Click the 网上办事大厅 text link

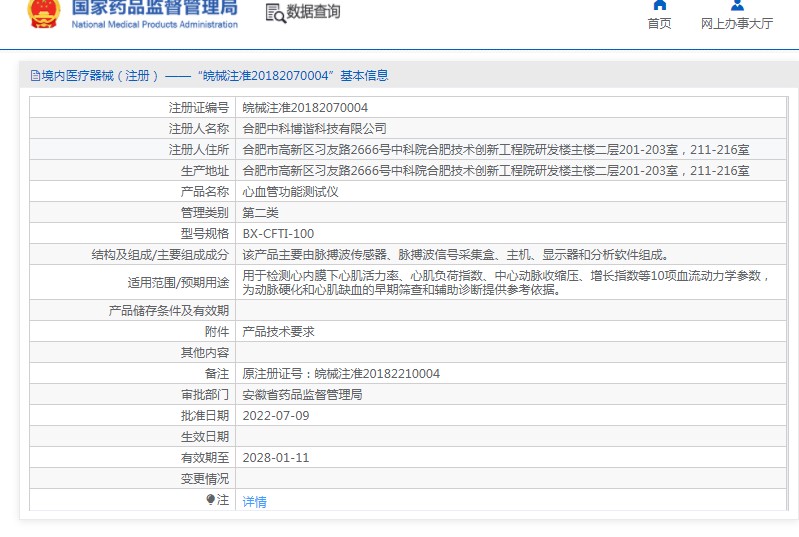737,23
